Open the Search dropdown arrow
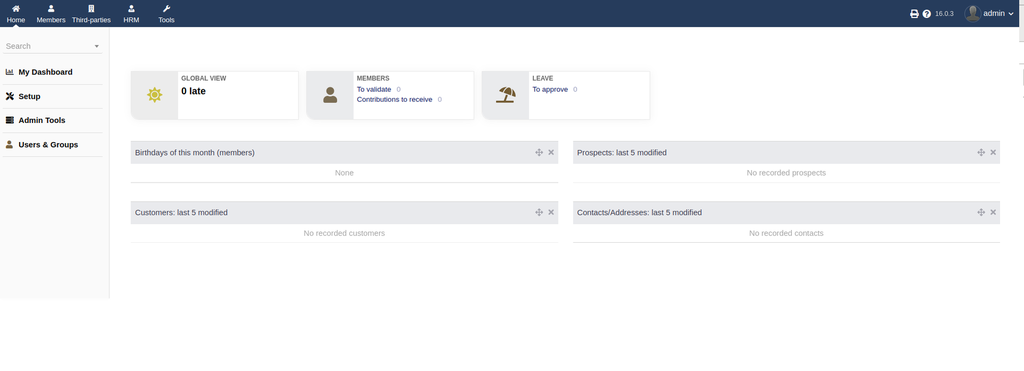This screenshot has width=1024, height=371. [x=97, y=46]
